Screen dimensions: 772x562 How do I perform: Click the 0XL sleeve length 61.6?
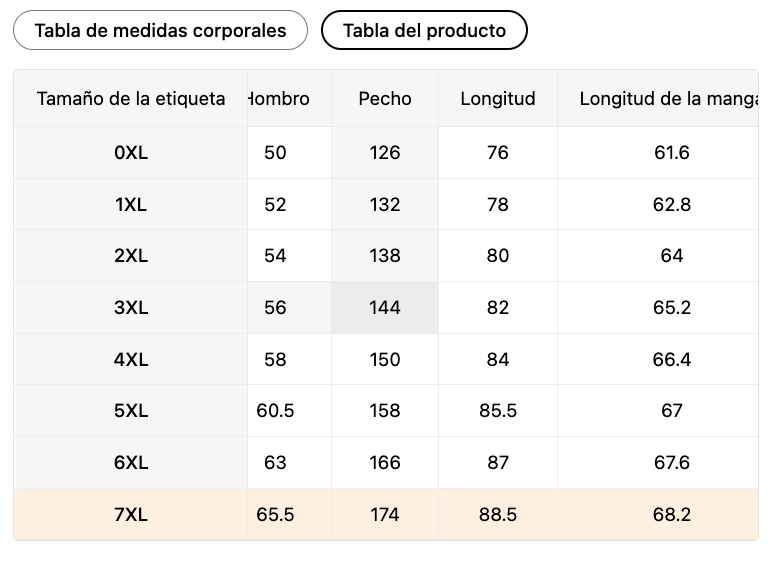tap(671, 153)
